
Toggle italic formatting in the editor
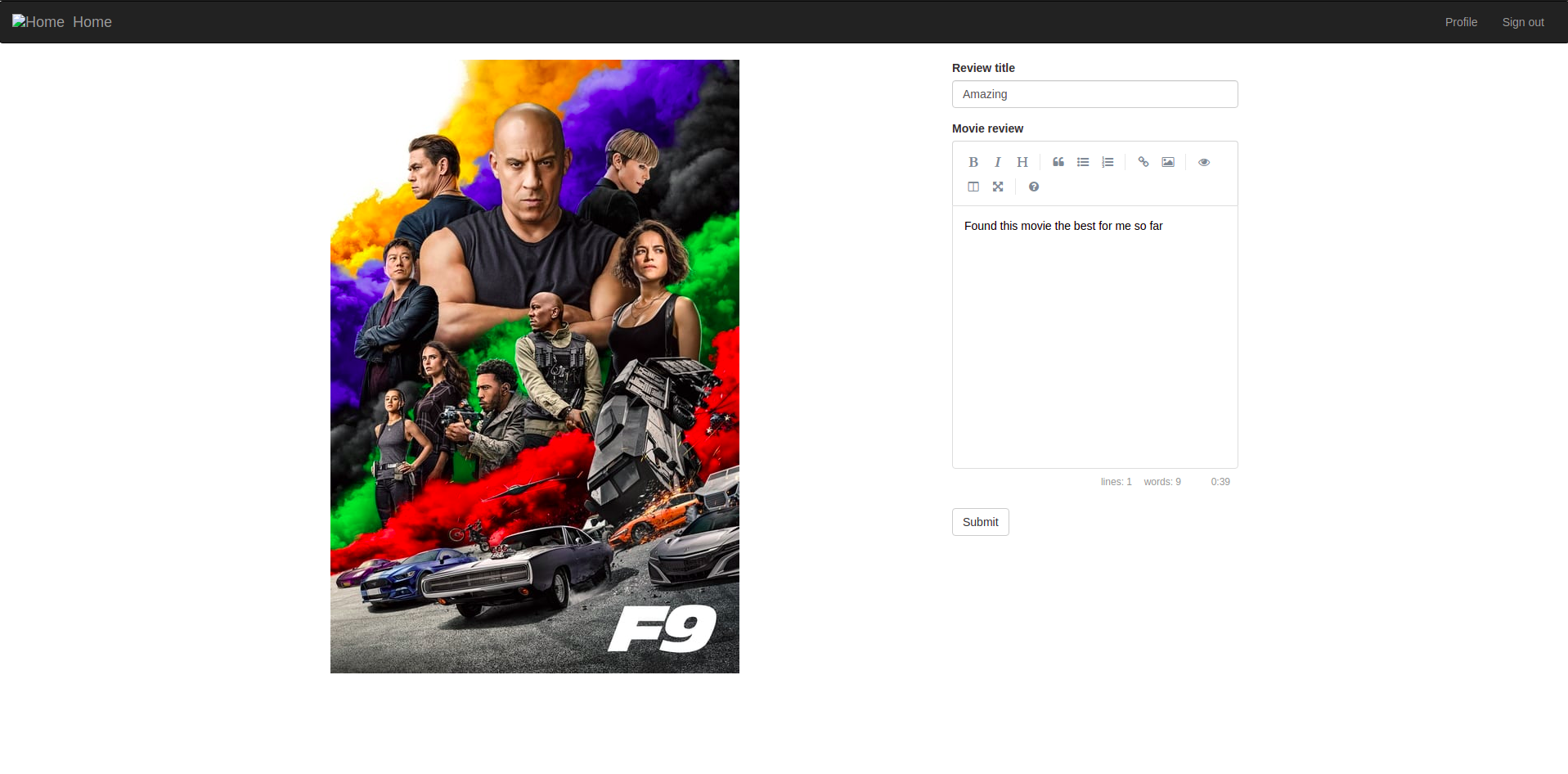click(x=998, y=162)
